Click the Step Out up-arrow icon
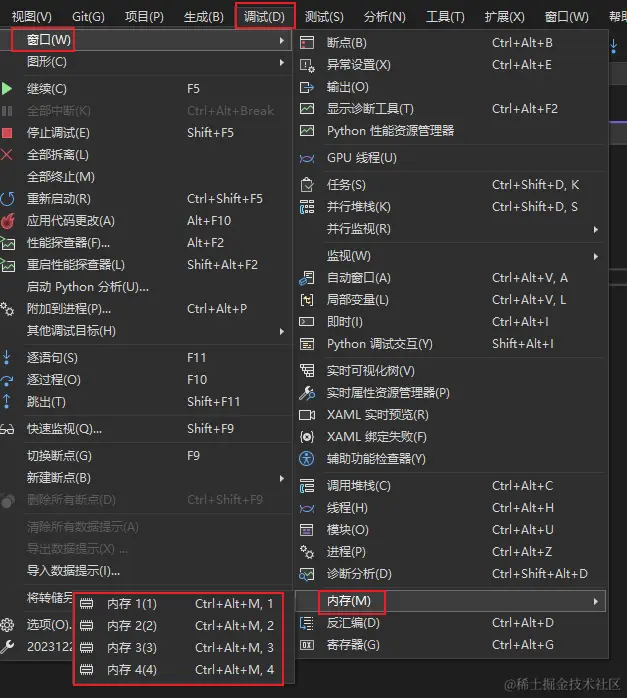The image size is (627, 698). point(7,402)
